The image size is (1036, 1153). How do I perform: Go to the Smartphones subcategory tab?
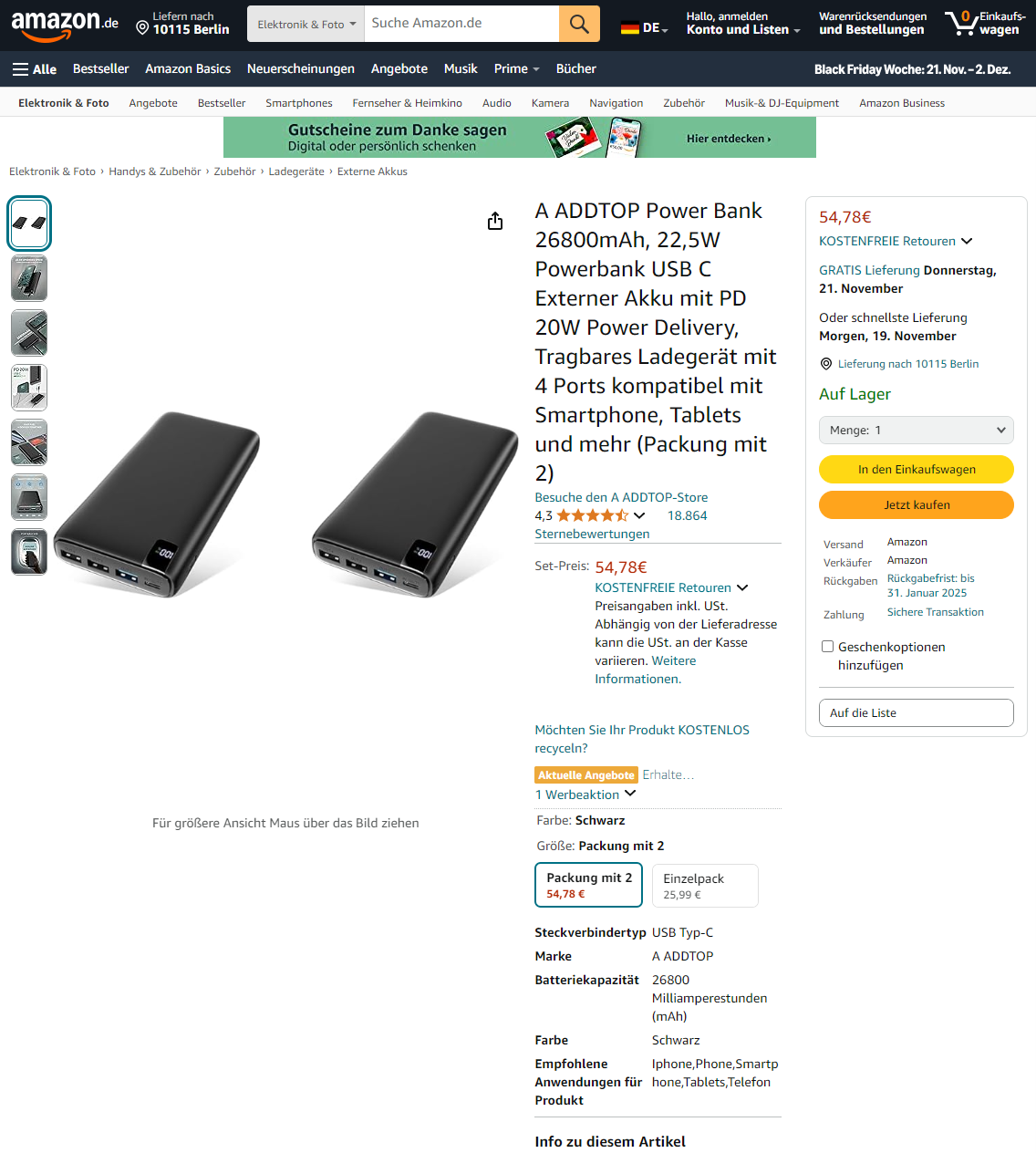(299, 103)
